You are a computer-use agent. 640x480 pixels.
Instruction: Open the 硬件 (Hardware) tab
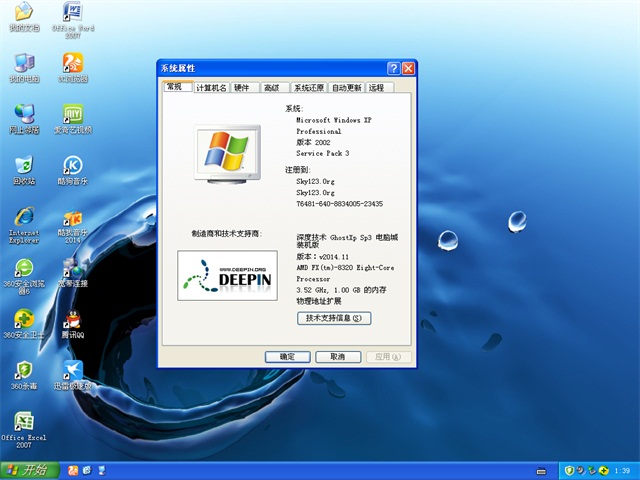(243, 88)
